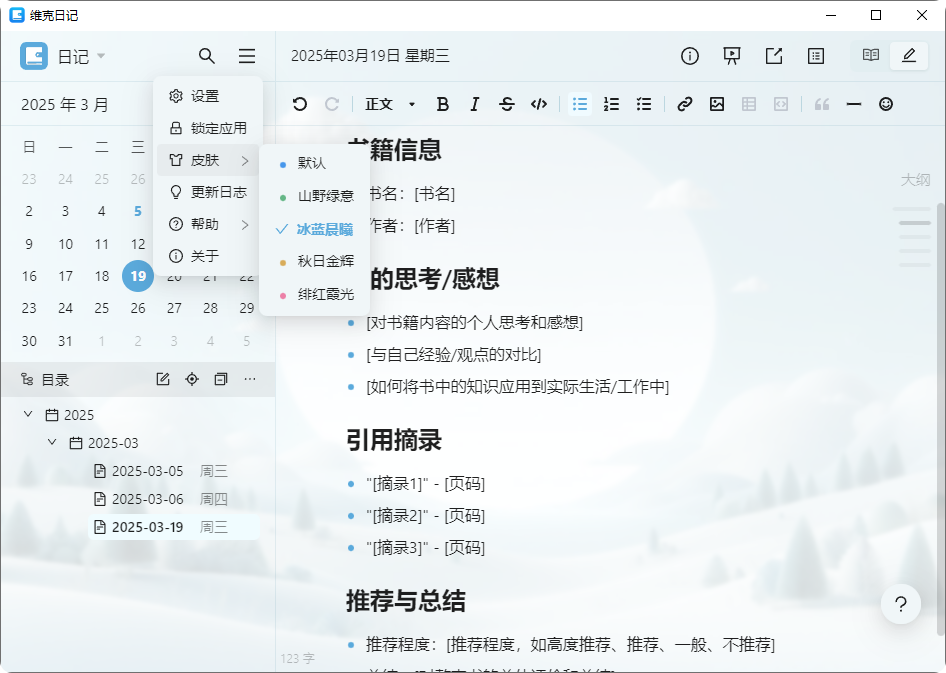The height and width of the screenshot is (673, 946).
Task: Insert an image using the toolbar icon
Action: click(x=716, y=103)
